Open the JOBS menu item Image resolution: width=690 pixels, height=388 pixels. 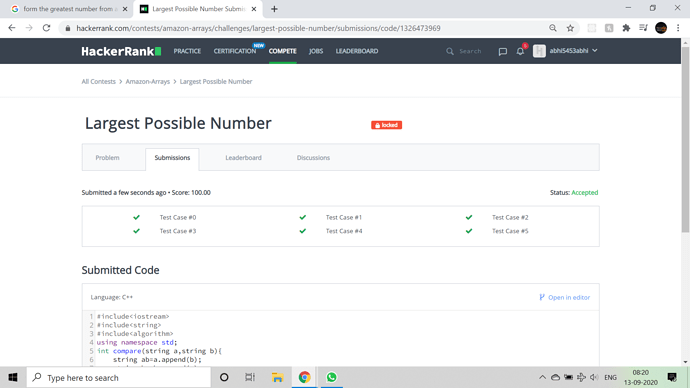tap(316, 51)
